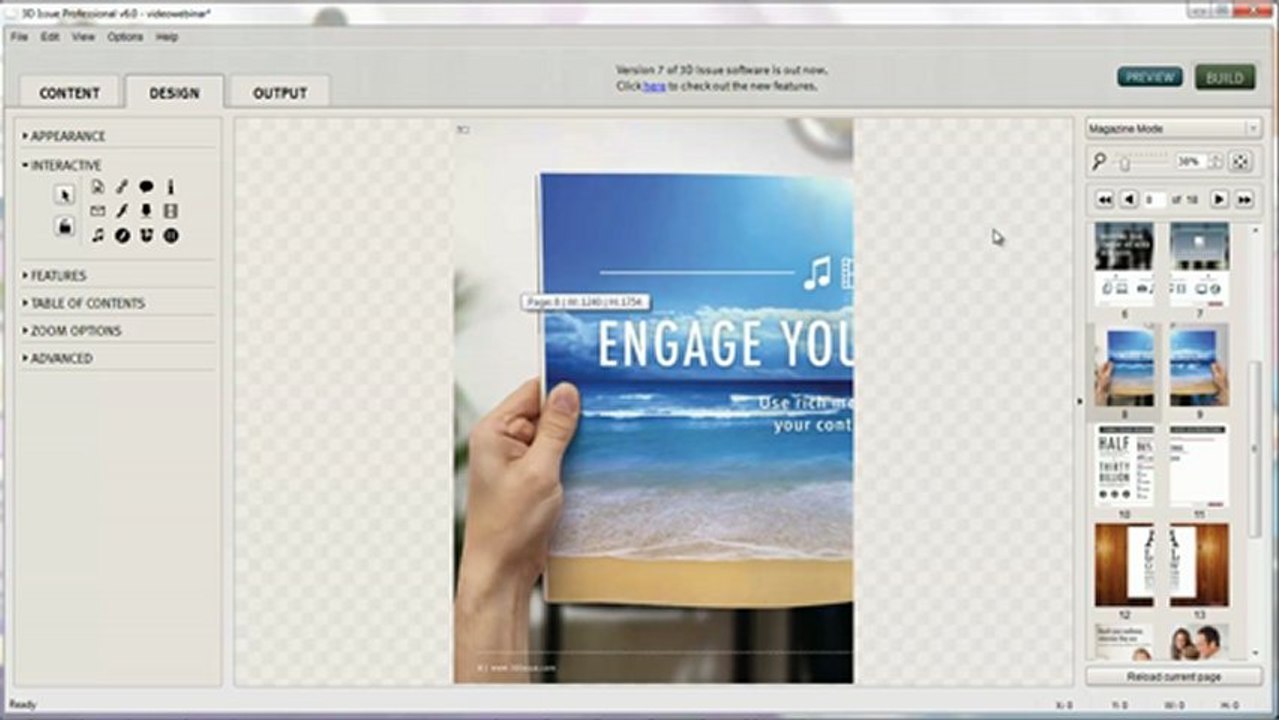Go to next page arrow

pos(1219,200)
